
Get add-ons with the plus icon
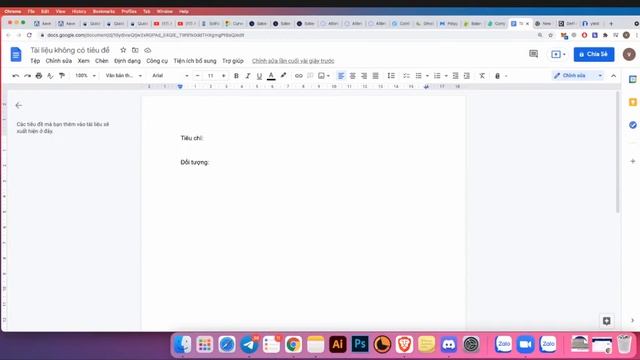click(x=633, y=161)
